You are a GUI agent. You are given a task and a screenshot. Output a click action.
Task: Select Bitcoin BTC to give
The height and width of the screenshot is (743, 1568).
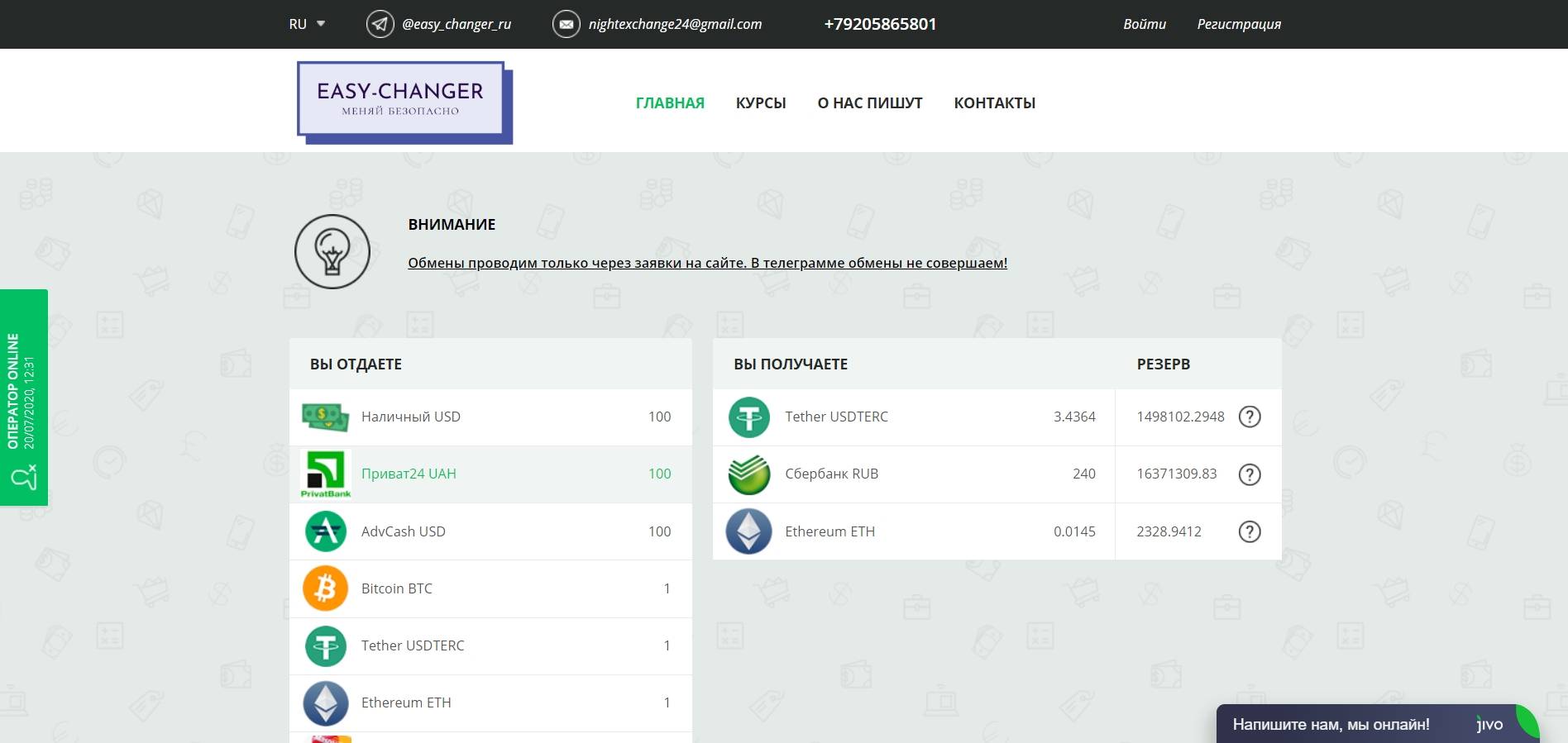[x=490, y=588]
